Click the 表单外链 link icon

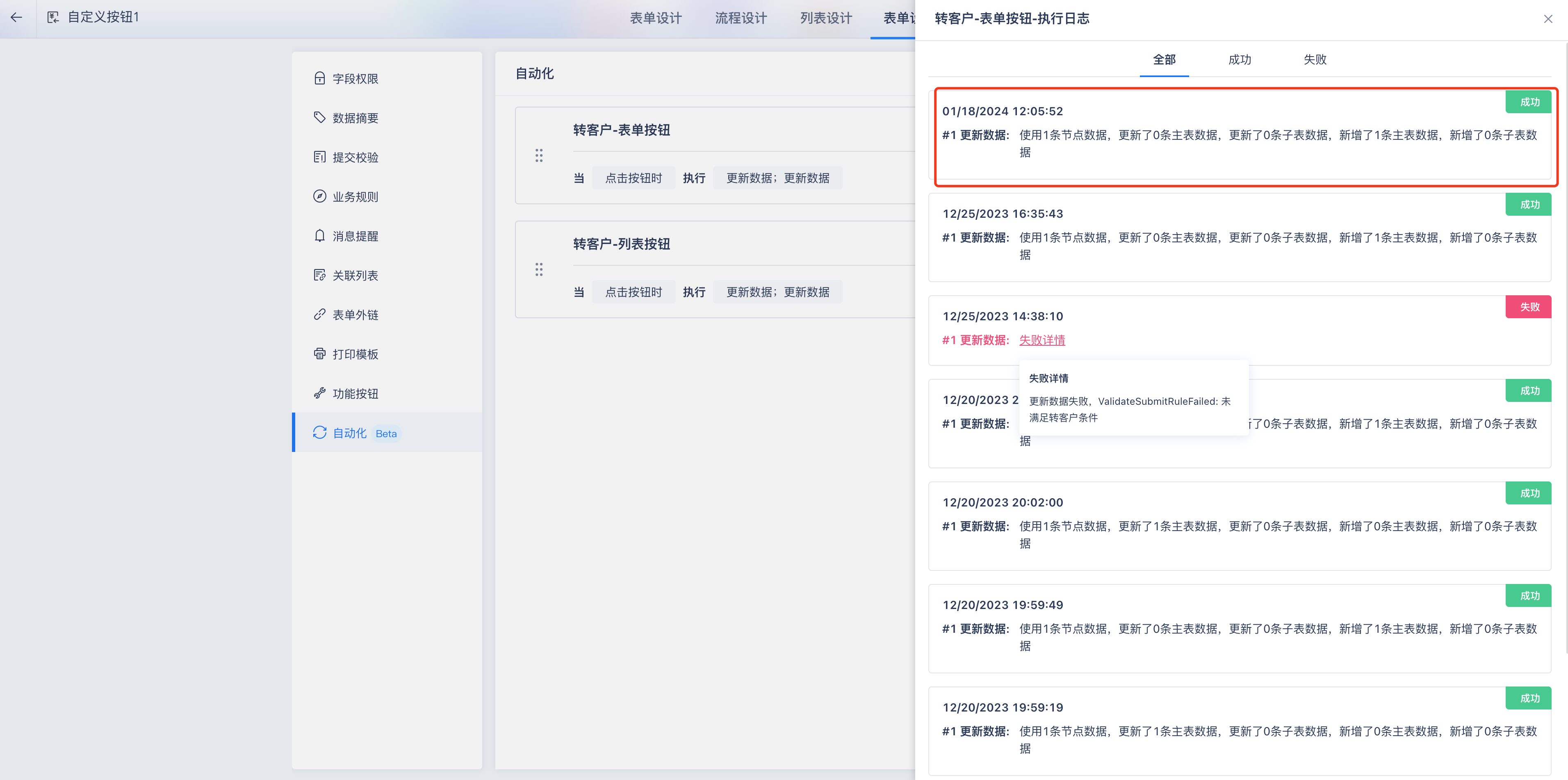319,314
